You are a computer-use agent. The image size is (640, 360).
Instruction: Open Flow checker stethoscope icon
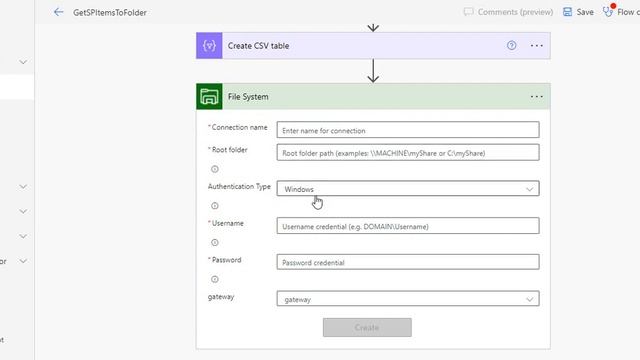coord(608,11)
